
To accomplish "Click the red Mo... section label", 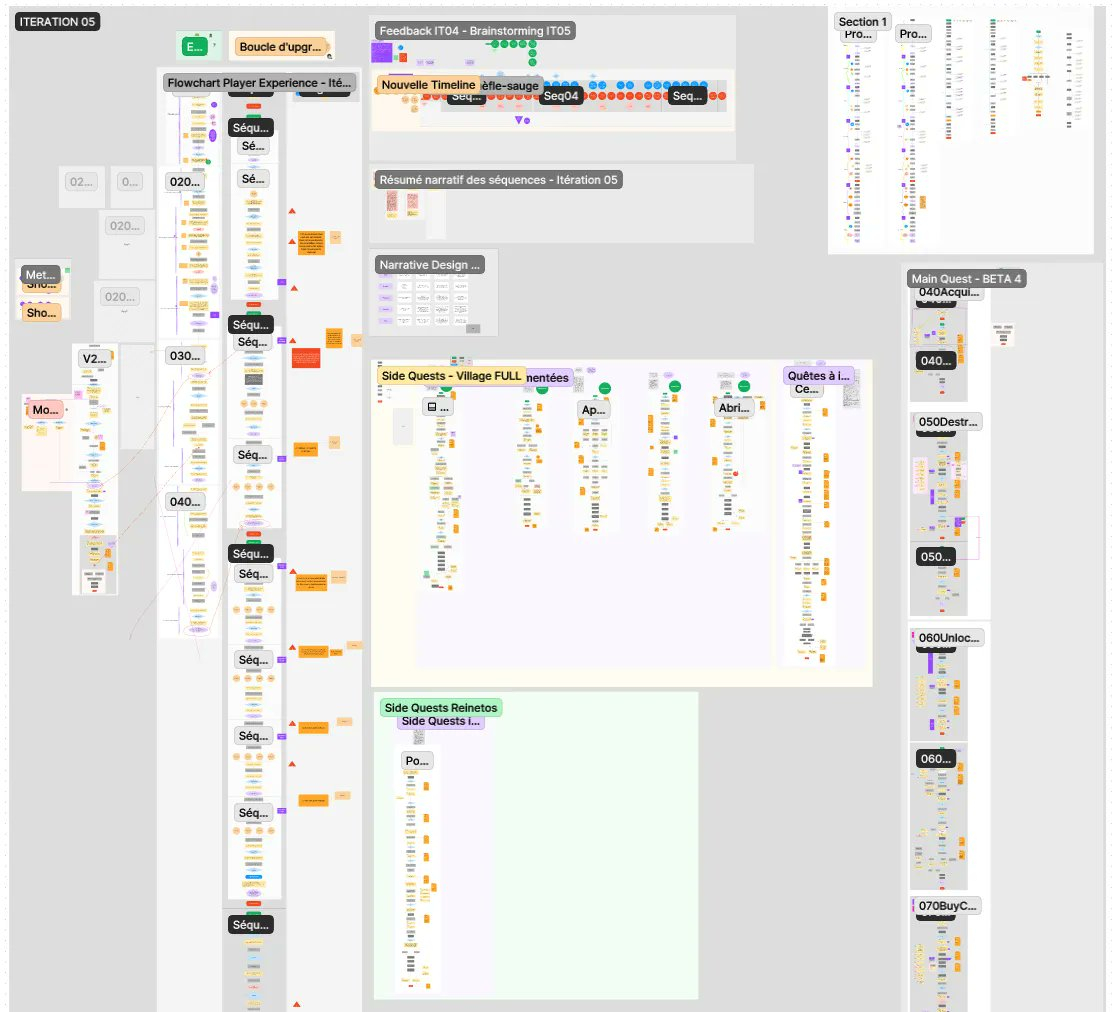I will pos(45,410).
